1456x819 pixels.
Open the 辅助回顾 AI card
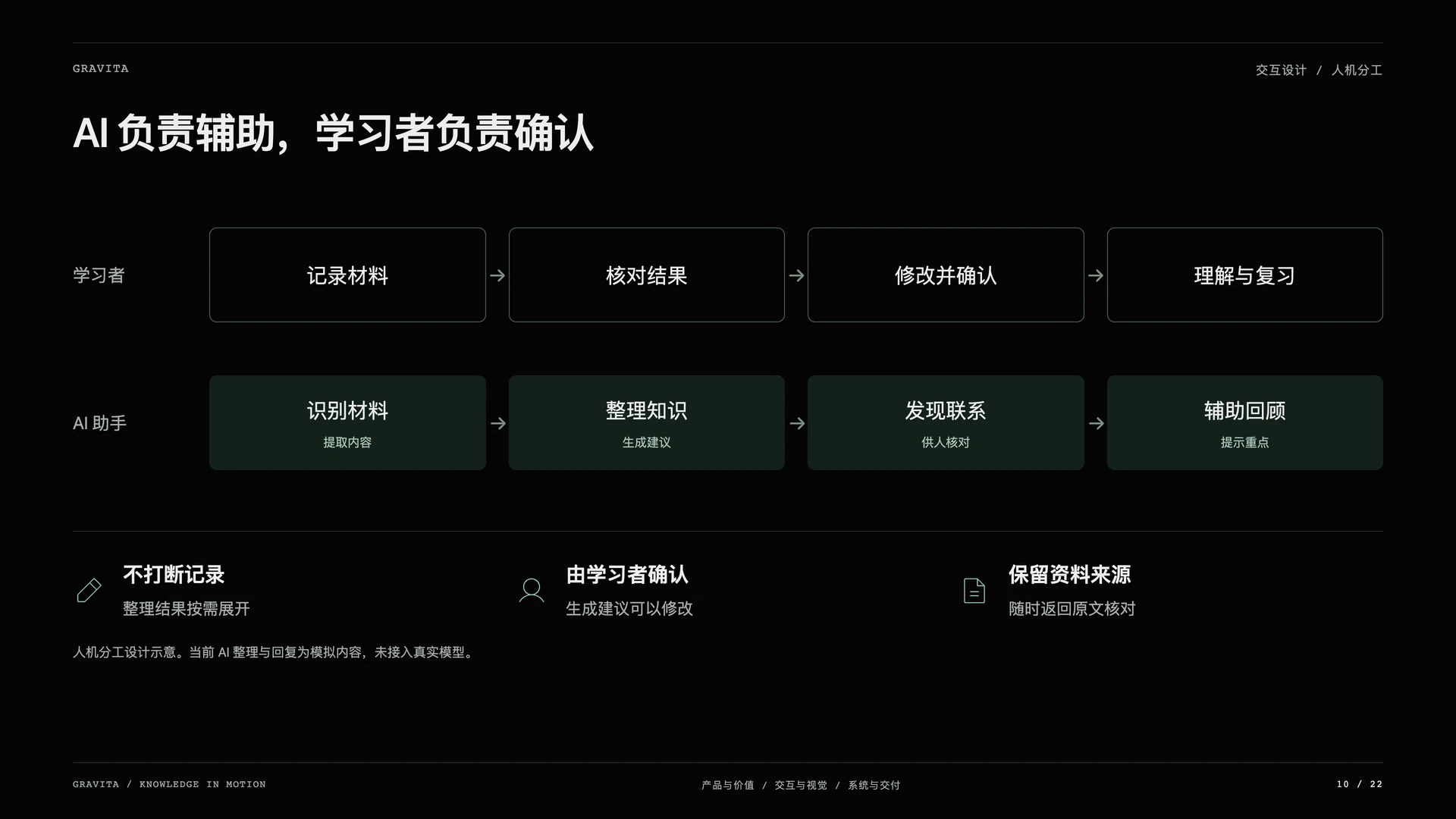(x=1245, y=423)
